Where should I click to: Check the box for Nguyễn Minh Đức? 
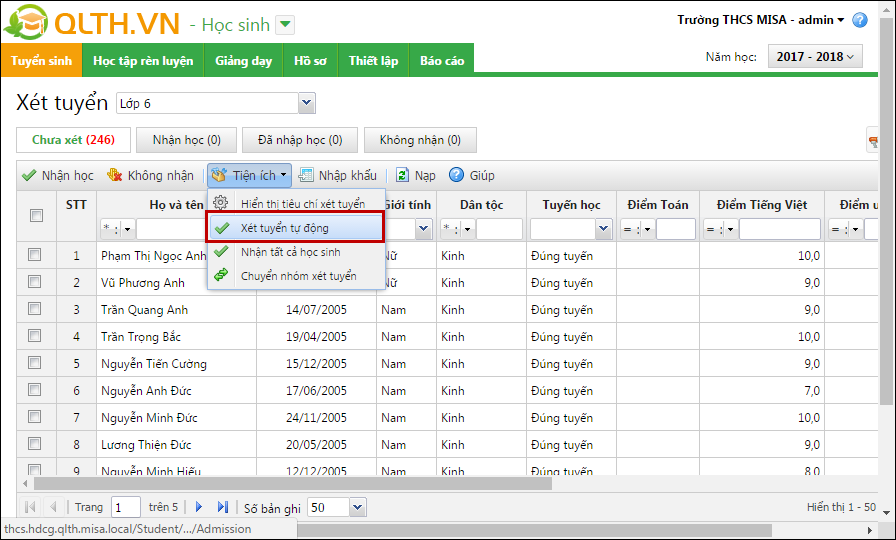click(x=35, y=417)
